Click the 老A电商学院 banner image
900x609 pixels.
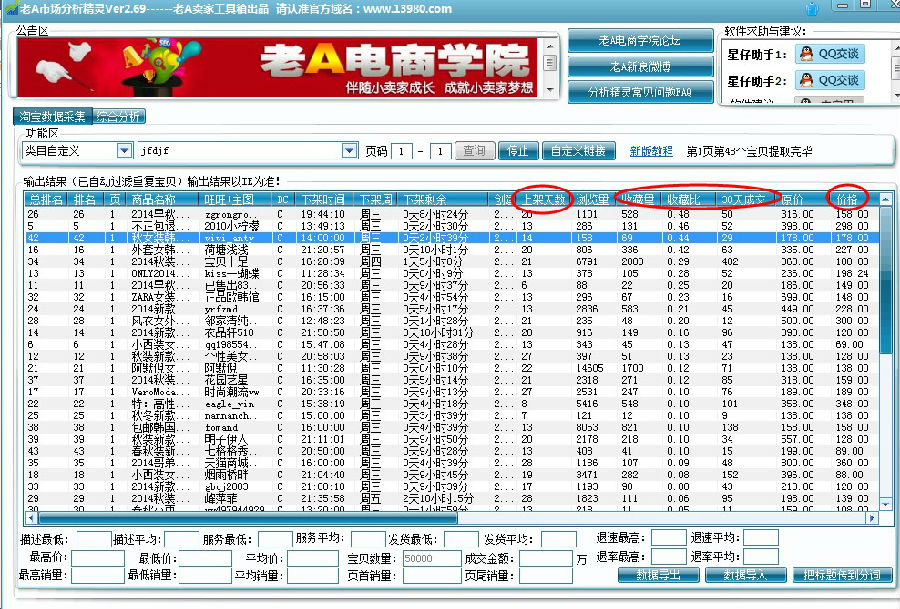click(x=278, y=67)
